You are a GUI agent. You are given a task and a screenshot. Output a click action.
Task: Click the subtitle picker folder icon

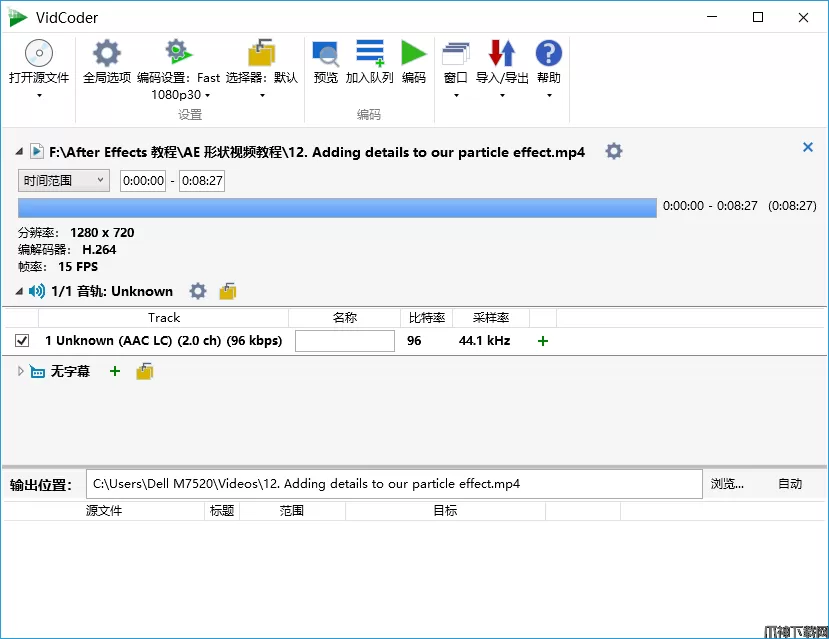[x=145, y=371]
